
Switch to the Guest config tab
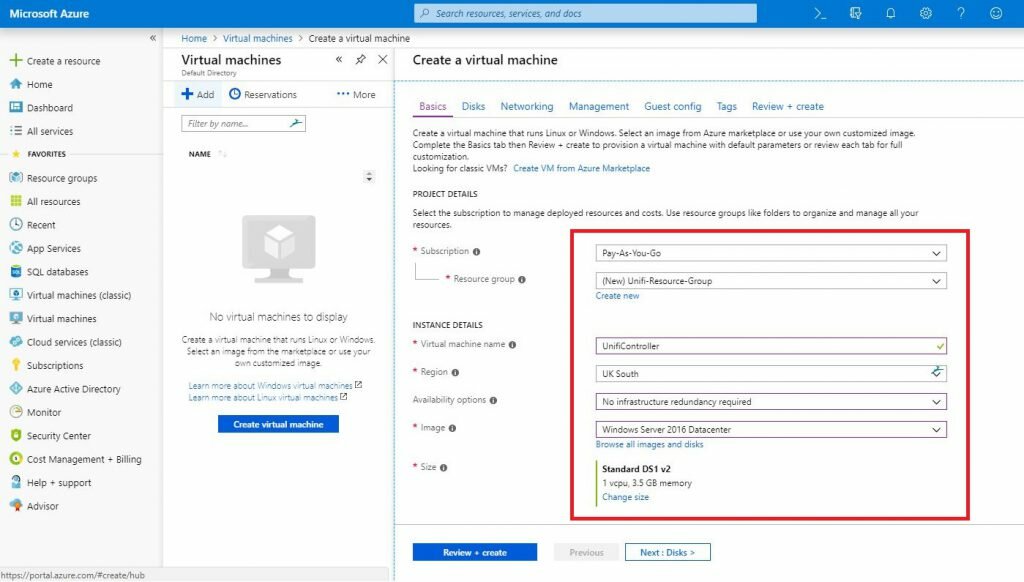pos(673,106)
